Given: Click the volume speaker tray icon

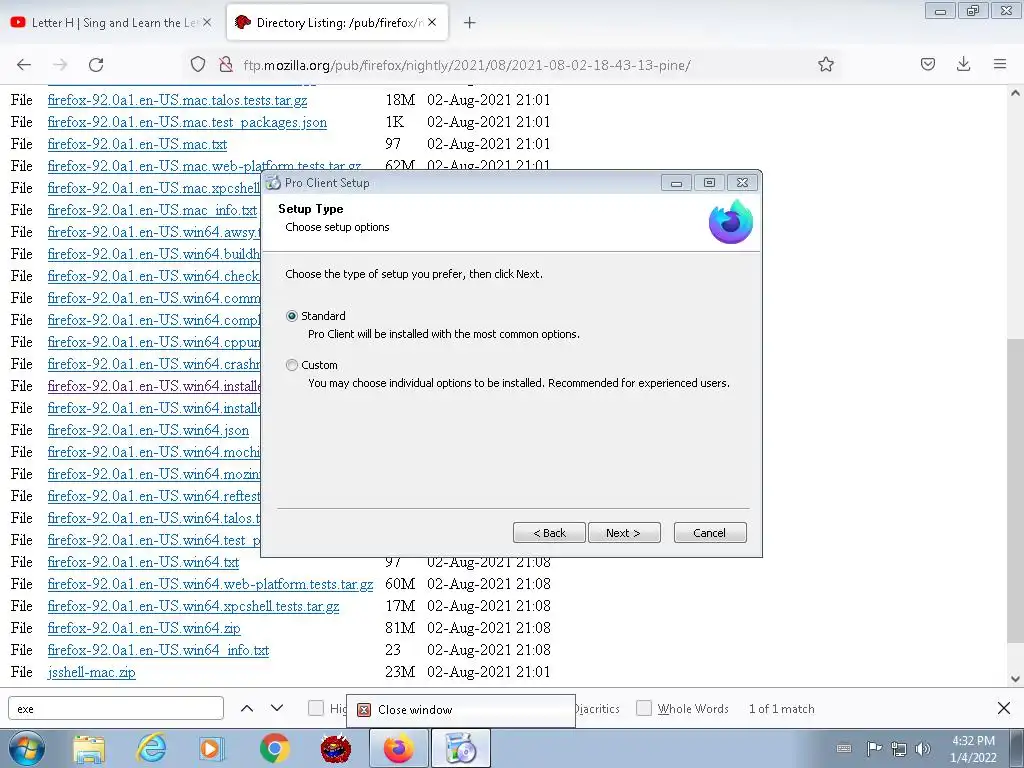Looking at the screenshot, I should pos(923,749).
